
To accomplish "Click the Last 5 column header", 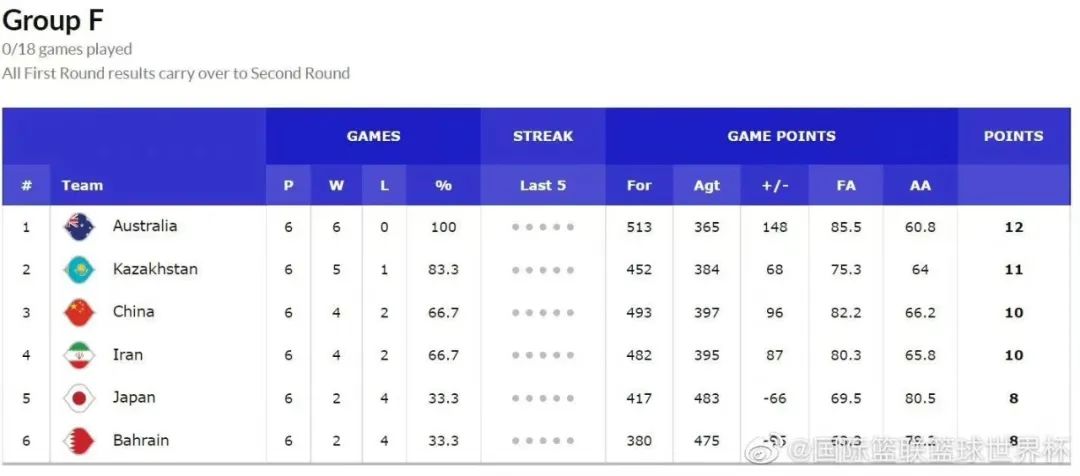I will tap(543, 185).
